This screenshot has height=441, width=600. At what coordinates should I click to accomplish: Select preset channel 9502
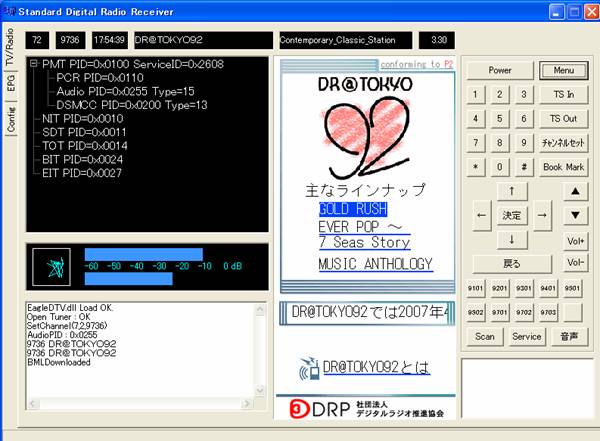(476, 312)
